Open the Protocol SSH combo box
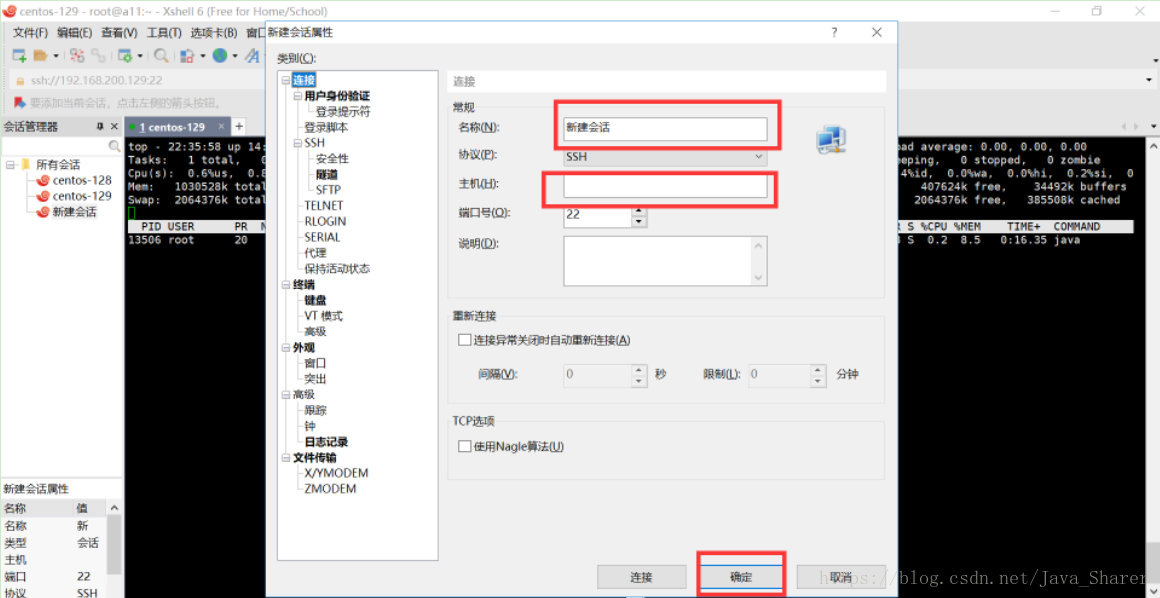 click(664, 156)
